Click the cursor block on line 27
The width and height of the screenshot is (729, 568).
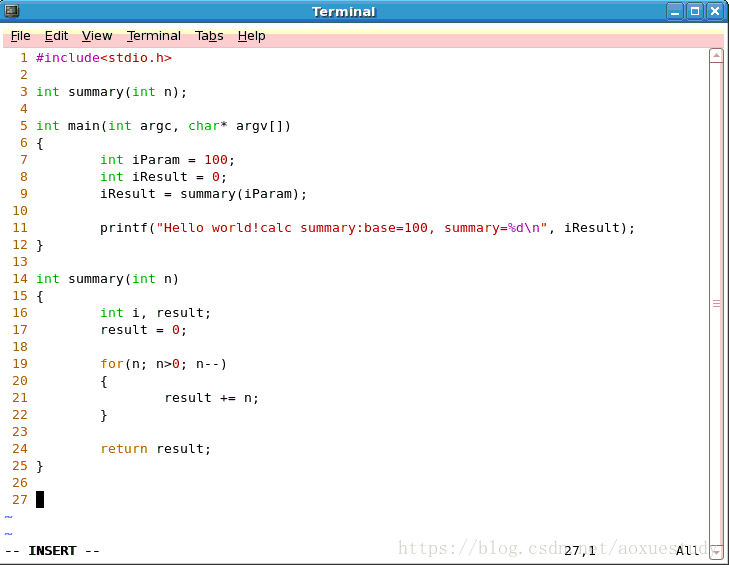(x=40, y=499)
